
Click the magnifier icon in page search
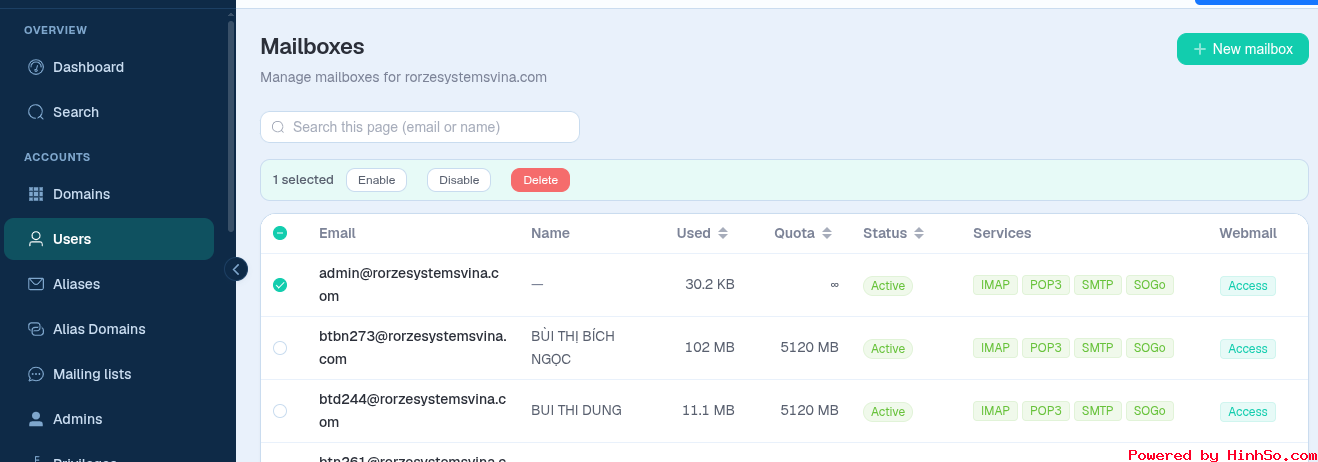(x=278, y=127)
